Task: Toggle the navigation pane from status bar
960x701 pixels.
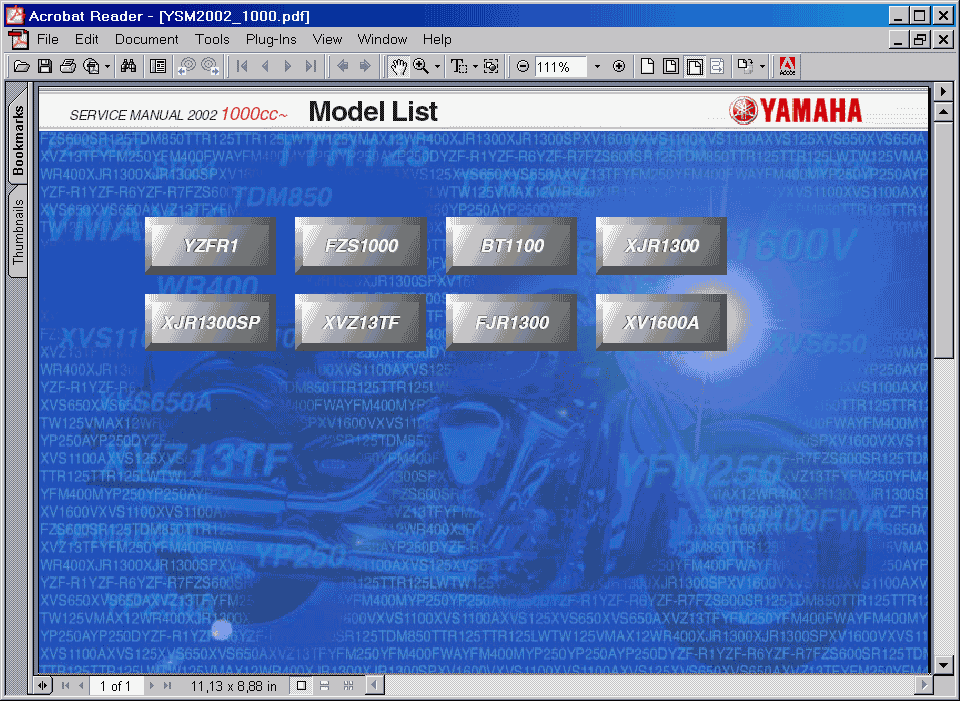Action: 42,686
